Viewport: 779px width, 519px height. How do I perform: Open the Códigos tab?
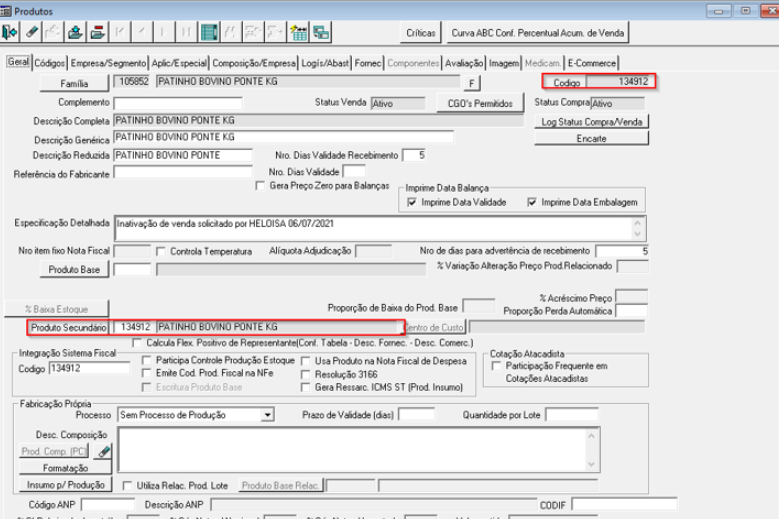point(50,63)
